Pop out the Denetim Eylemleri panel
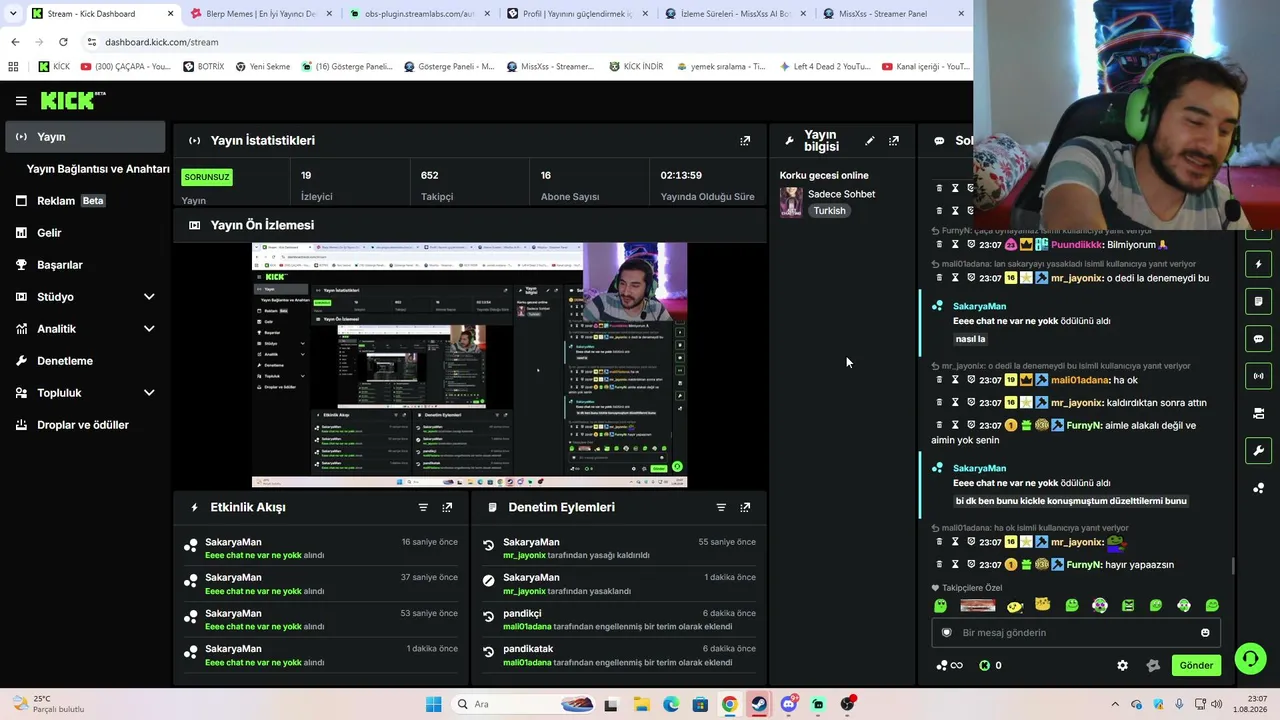Screen dimensions: 1280x720 click(745, 508)
